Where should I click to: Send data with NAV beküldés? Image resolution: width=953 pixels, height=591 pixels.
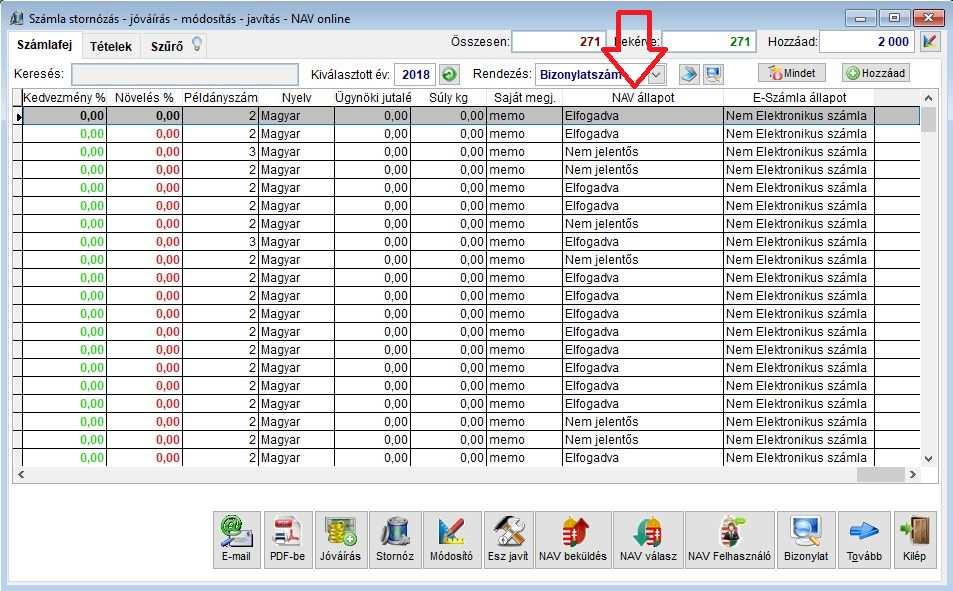point(573,539)
